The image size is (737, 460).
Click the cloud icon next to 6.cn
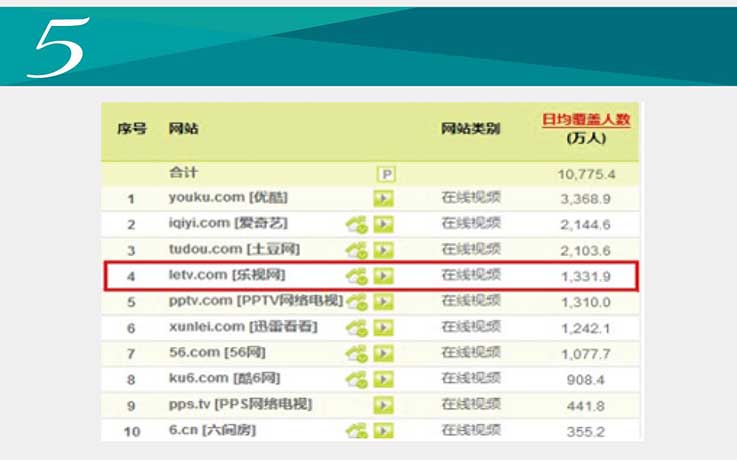point(357,431)
